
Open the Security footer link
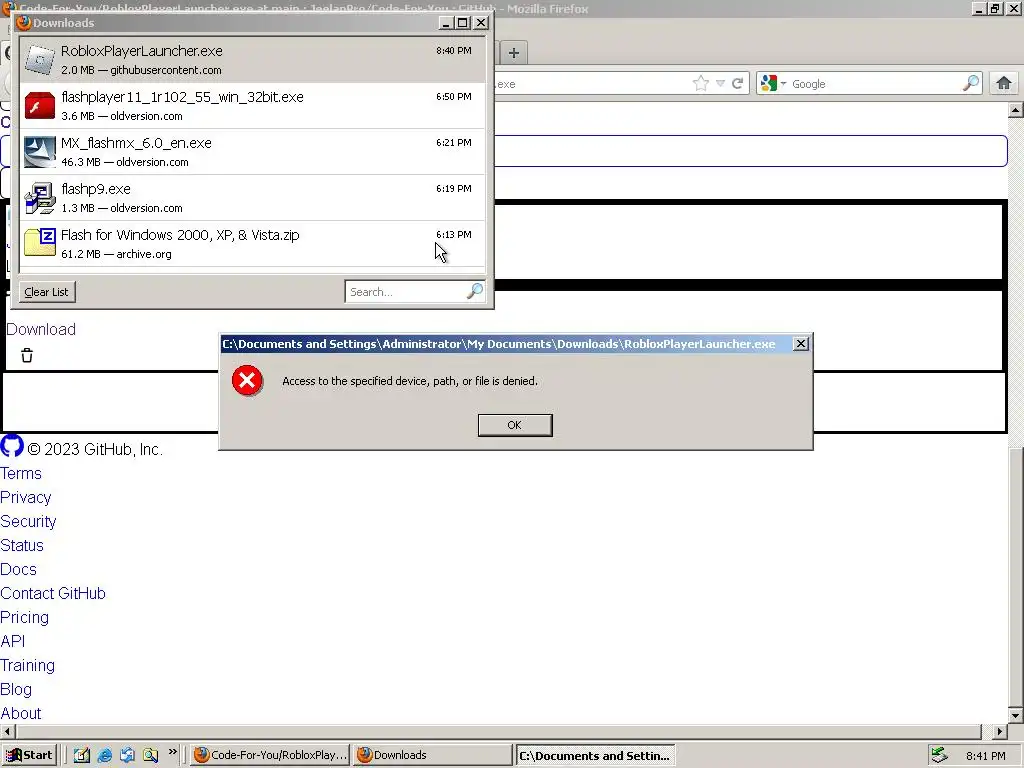(28, 521)
